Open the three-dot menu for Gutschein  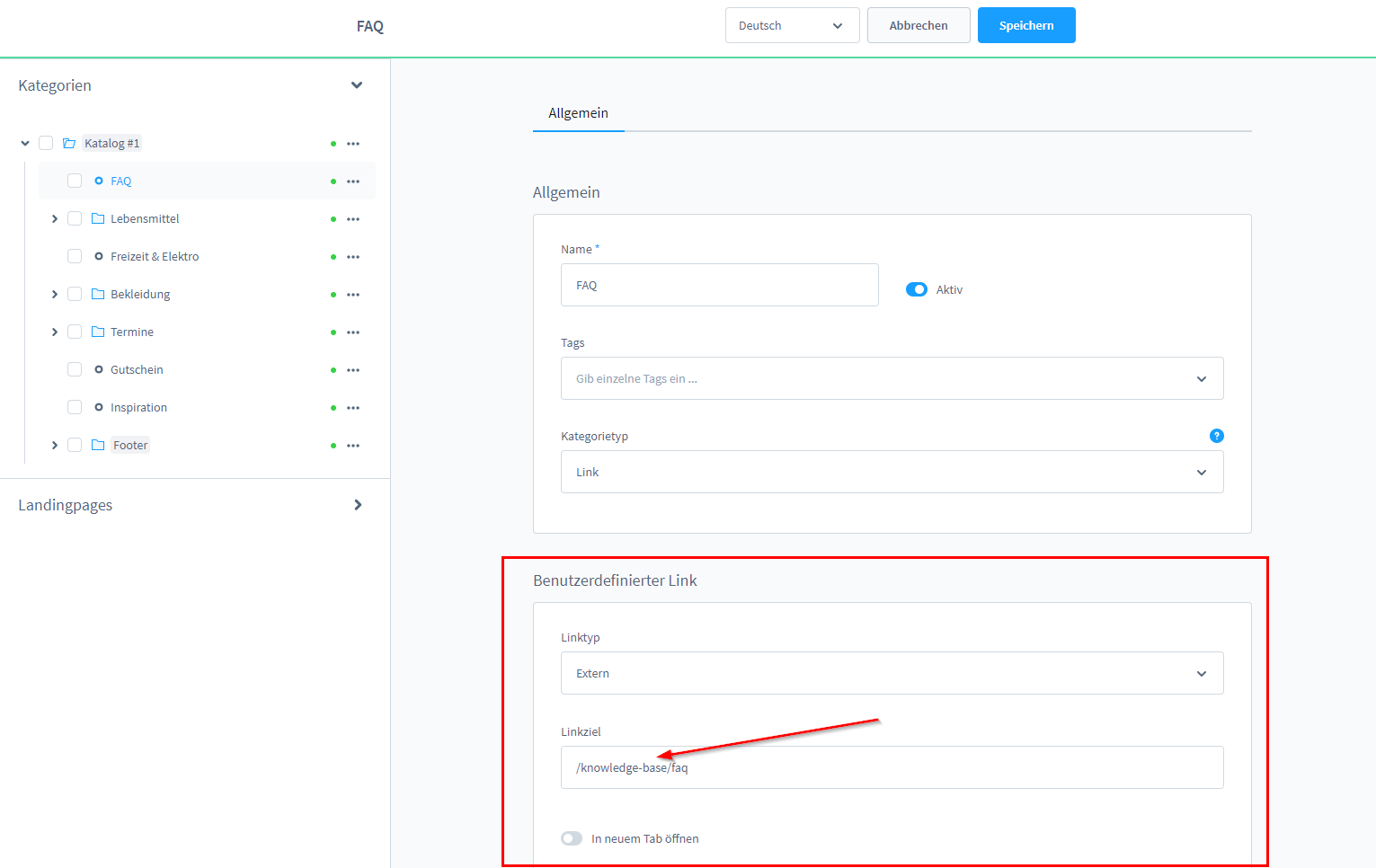[353, 370]
